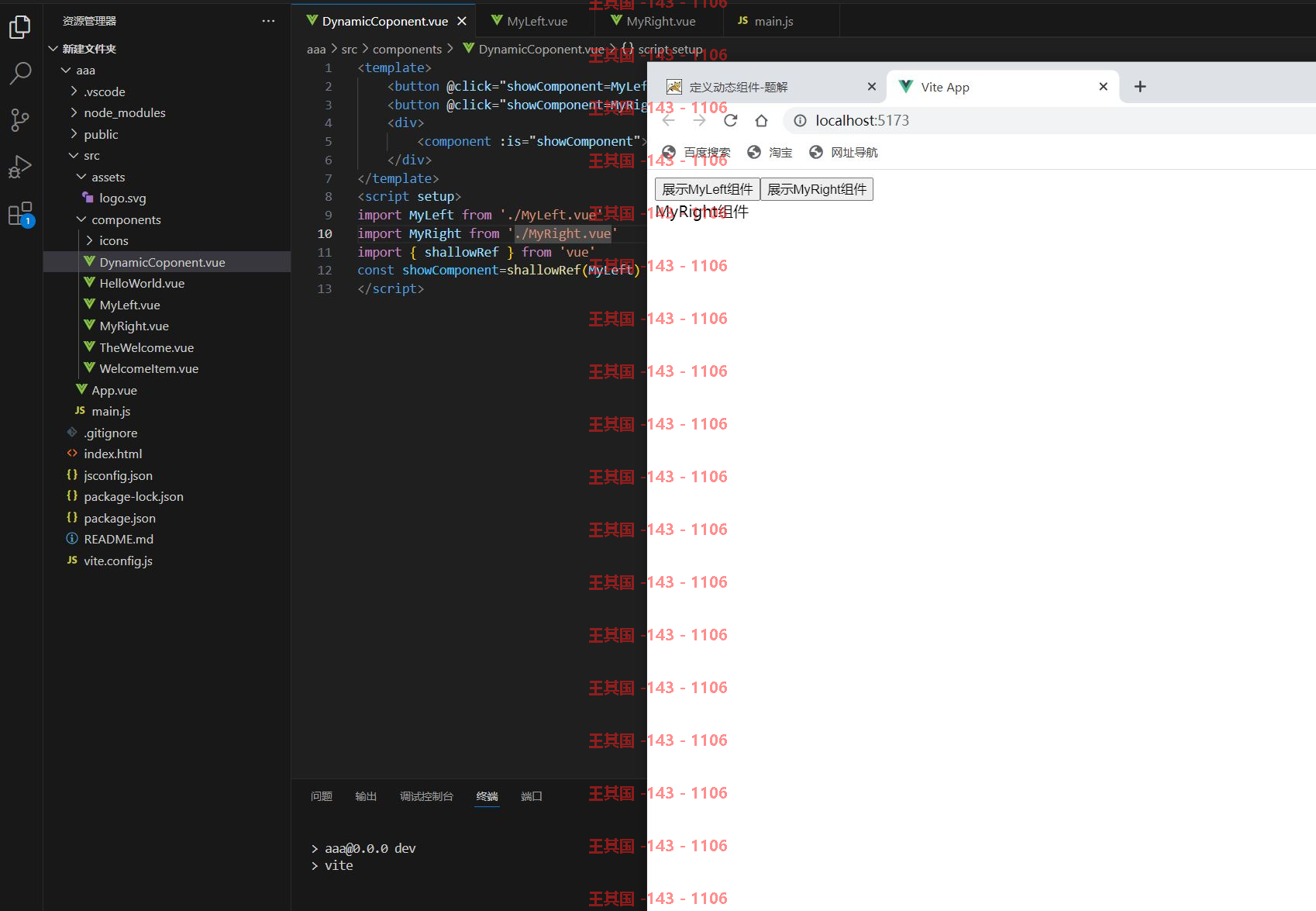Open the Extensions view with badge
The height and width of the screenshot is (911, 1316).
pos(20,213)
